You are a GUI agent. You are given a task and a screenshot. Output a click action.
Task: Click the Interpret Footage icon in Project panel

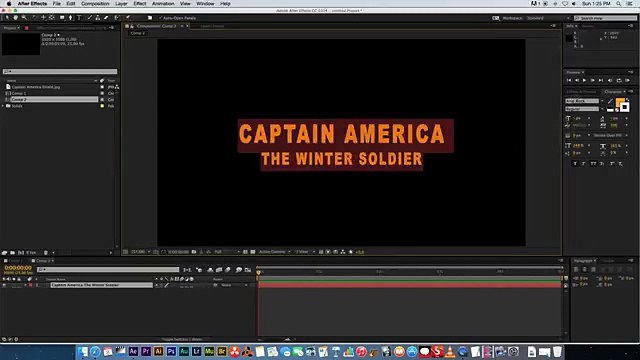(4, 253)
